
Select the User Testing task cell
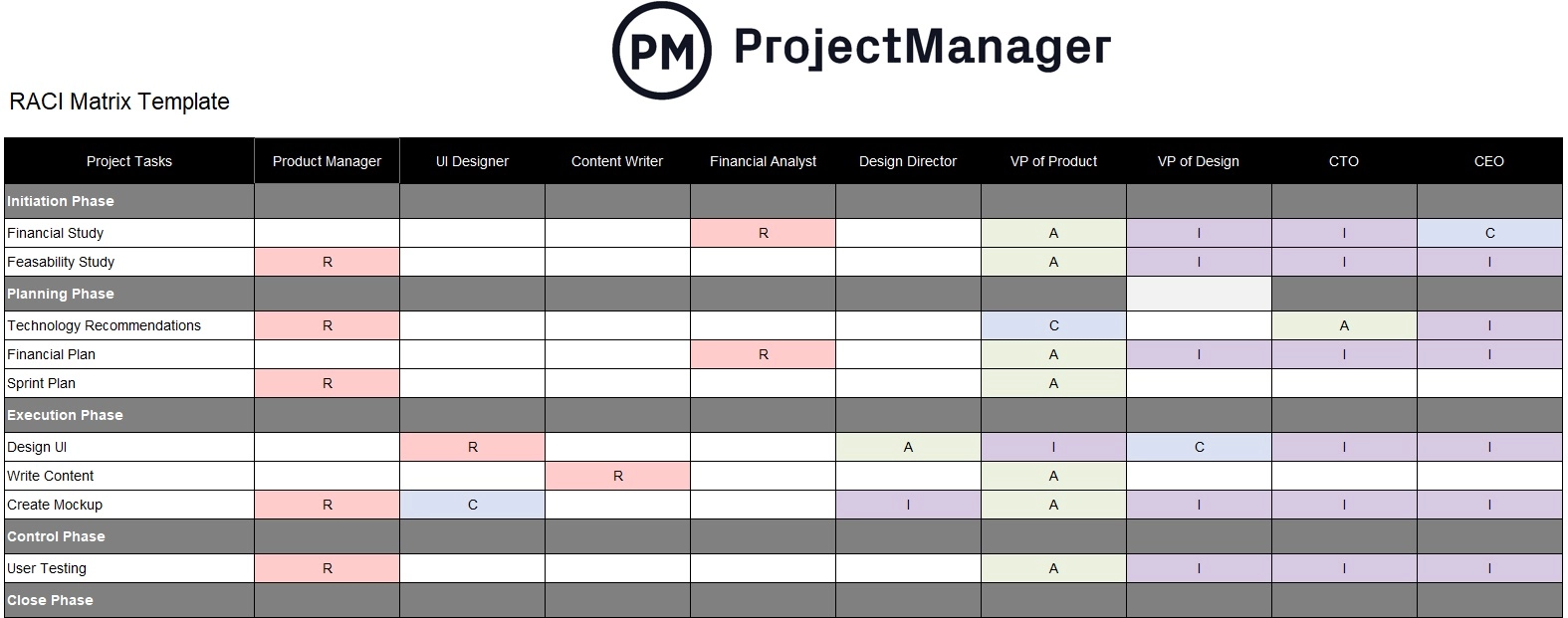47,568
